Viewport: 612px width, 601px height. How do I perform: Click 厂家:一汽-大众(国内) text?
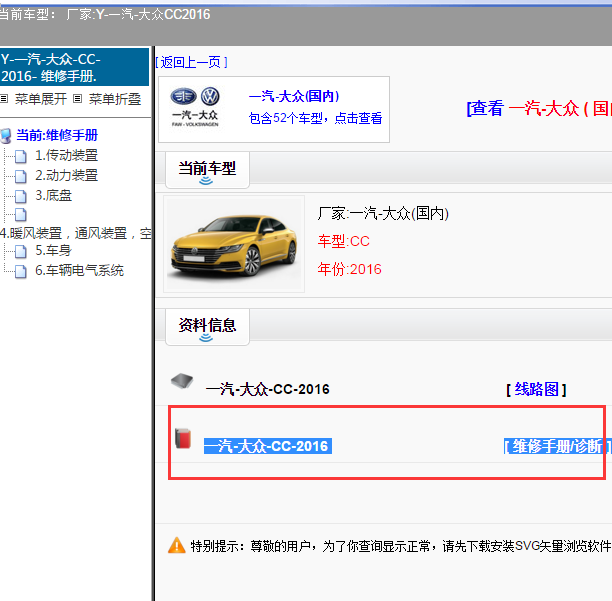pyautogui.click(x=383, y=213)
